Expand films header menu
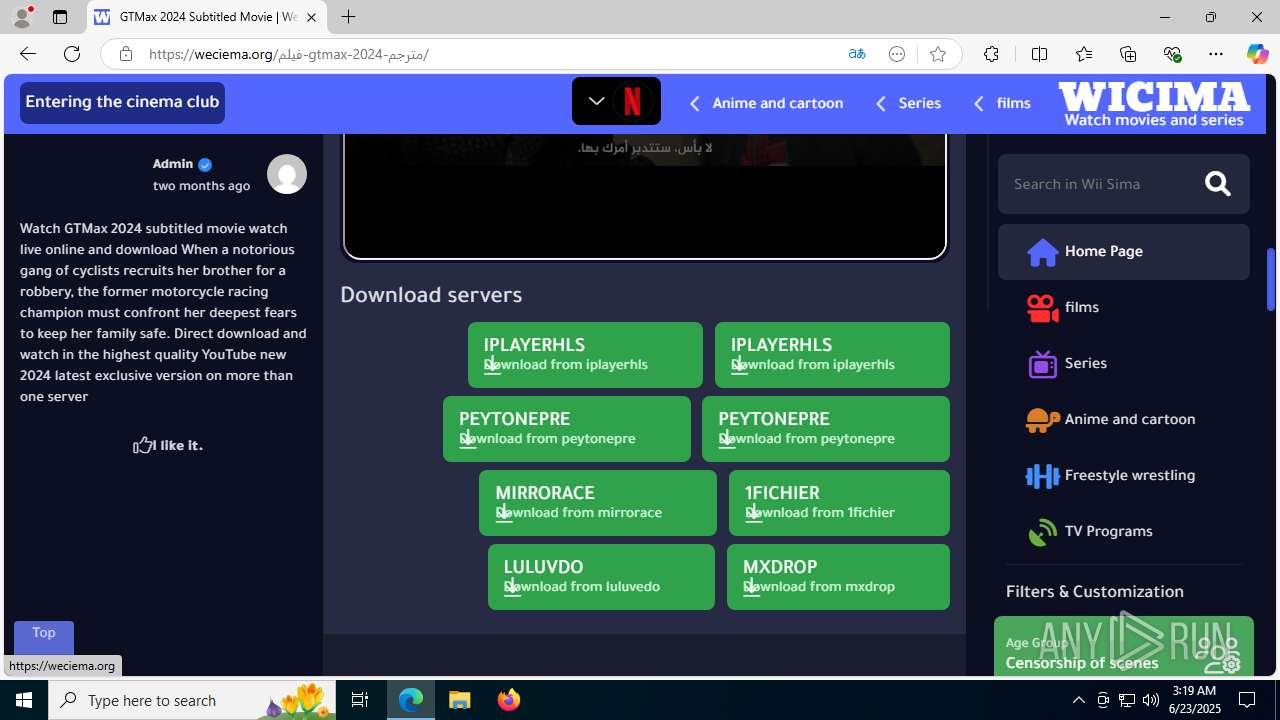This screenshot has width=1280, height=720. 1001,103
